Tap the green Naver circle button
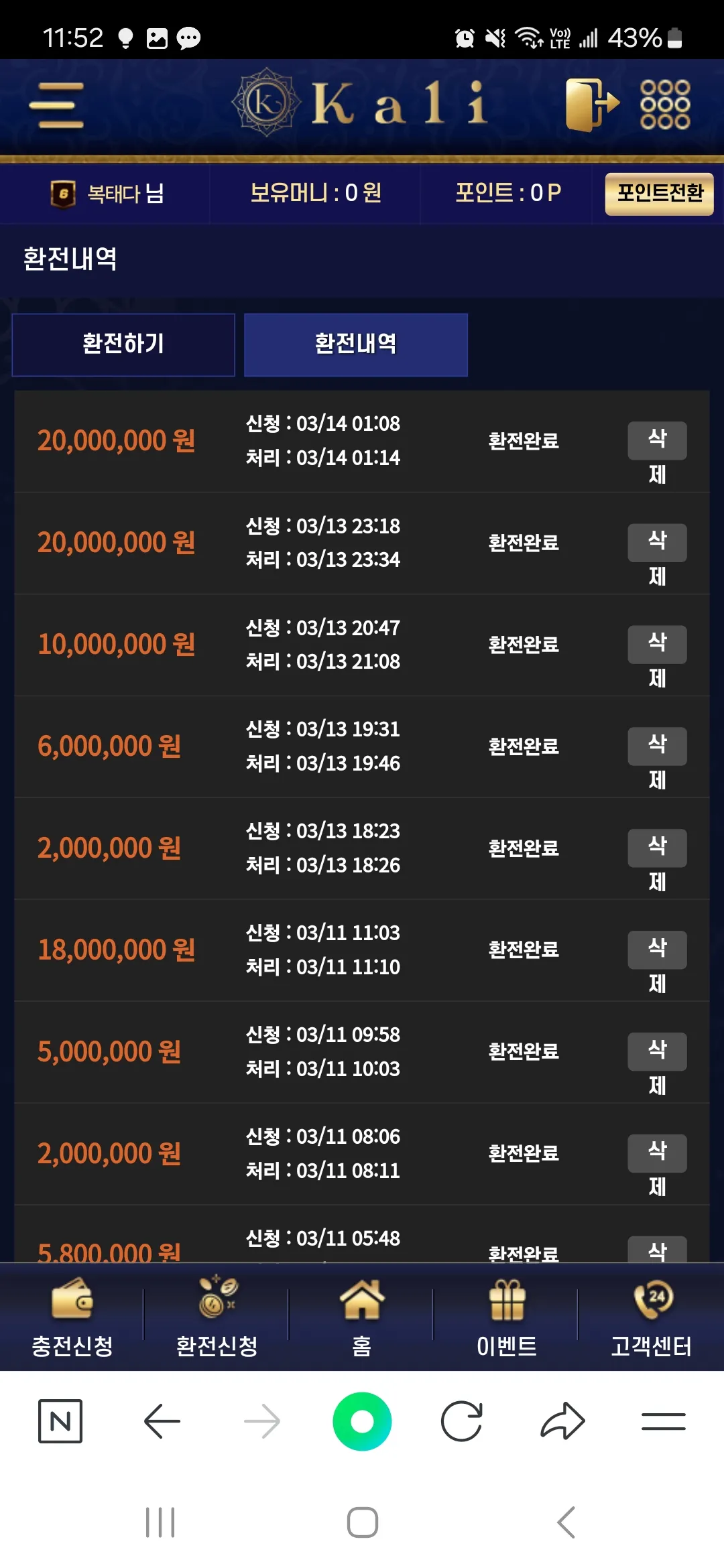 tap(362, 1421)
